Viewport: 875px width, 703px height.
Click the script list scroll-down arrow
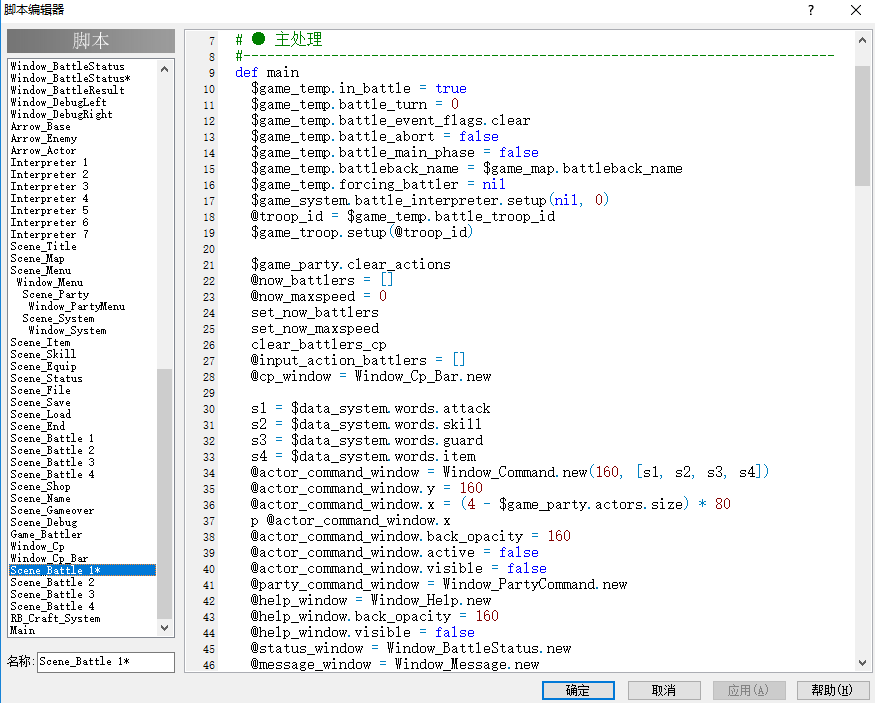point(165,628)
